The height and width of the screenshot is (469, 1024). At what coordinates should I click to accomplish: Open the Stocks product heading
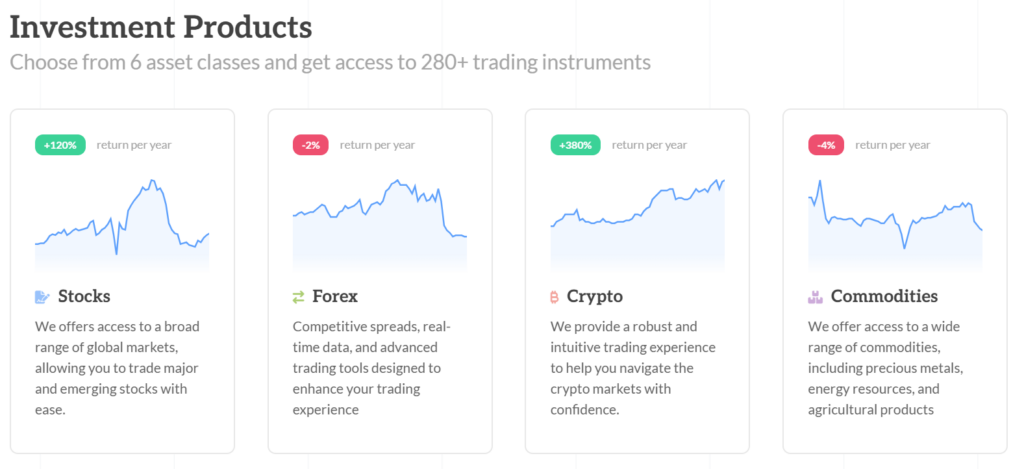click(x=84, y=296)
